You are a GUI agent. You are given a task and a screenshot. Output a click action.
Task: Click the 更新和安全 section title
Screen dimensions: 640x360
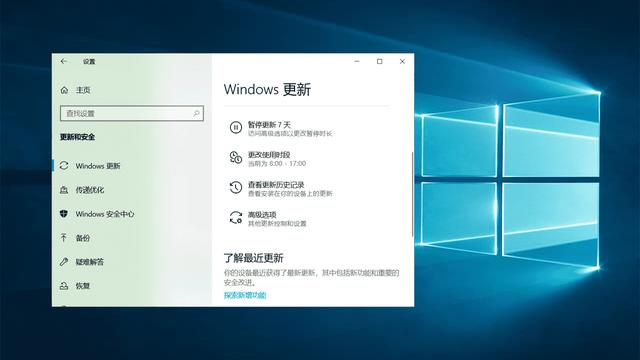(x=78, y=137)
